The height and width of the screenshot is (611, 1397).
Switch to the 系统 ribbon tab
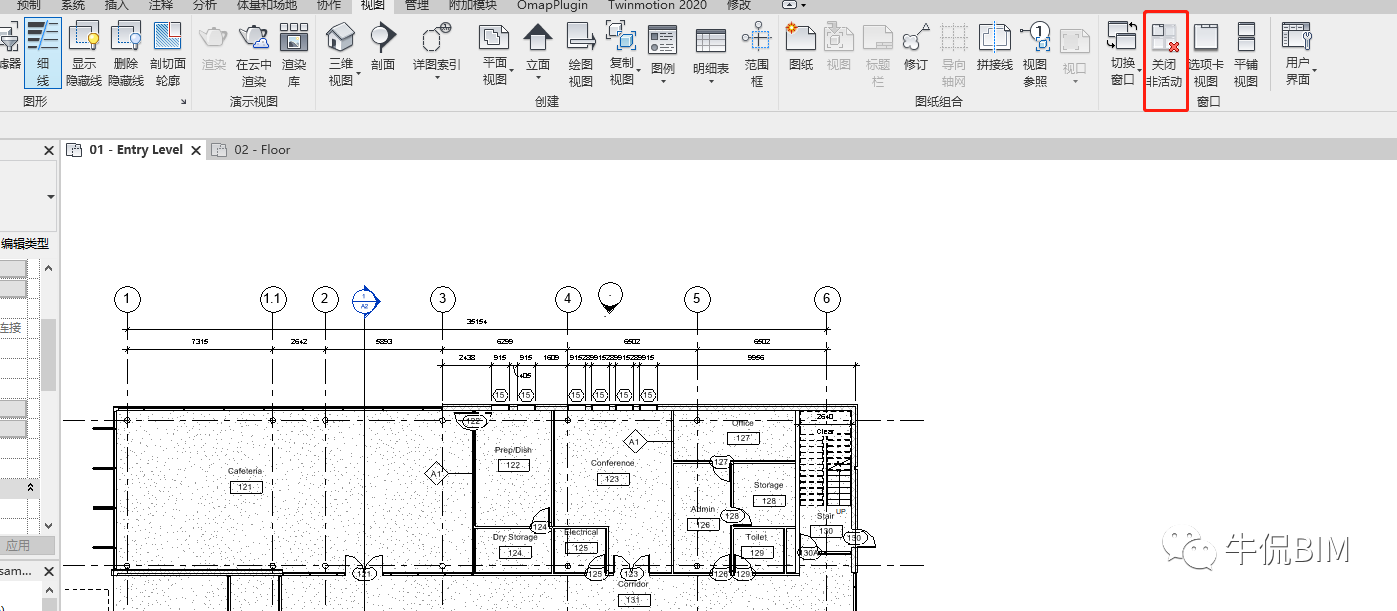point(73,5)
